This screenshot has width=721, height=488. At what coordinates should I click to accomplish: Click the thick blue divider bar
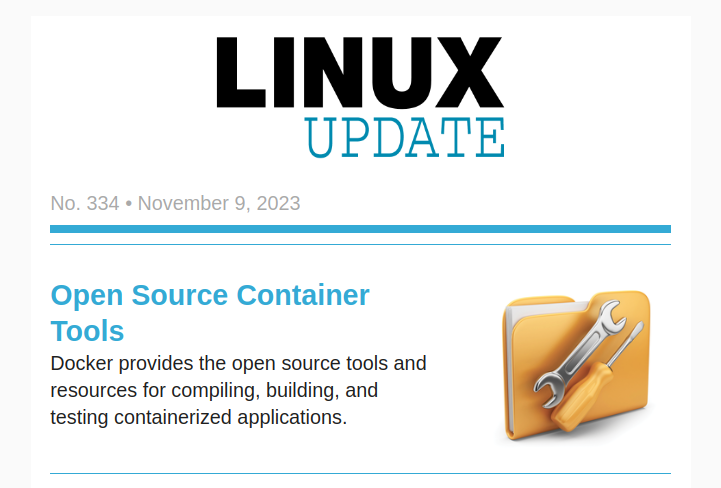click(360, 229)
